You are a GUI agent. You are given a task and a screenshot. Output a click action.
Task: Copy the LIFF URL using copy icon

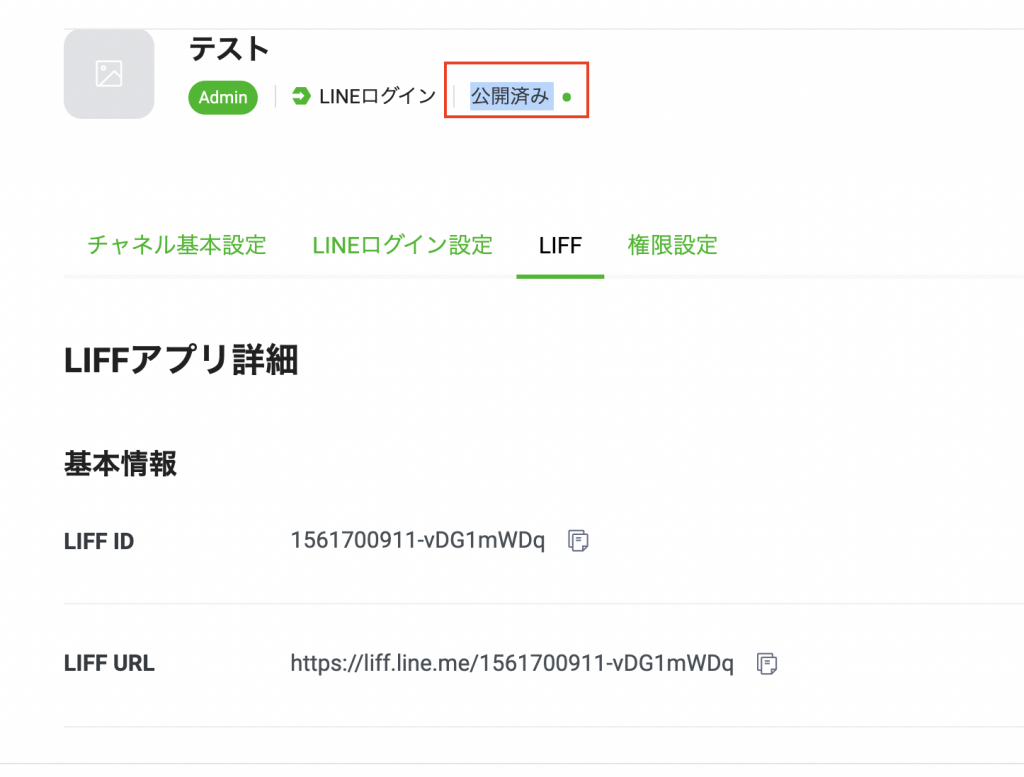767,663
